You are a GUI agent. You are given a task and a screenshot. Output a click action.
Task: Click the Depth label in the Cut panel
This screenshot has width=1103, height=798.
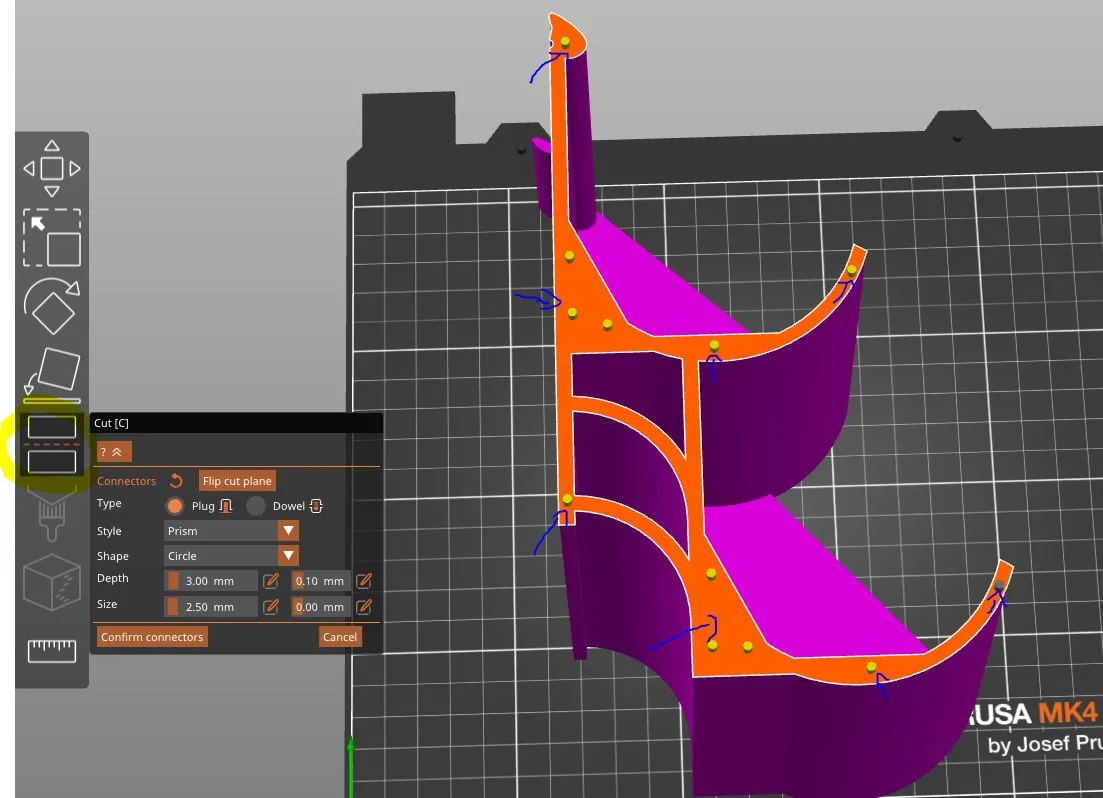point(113,578)
